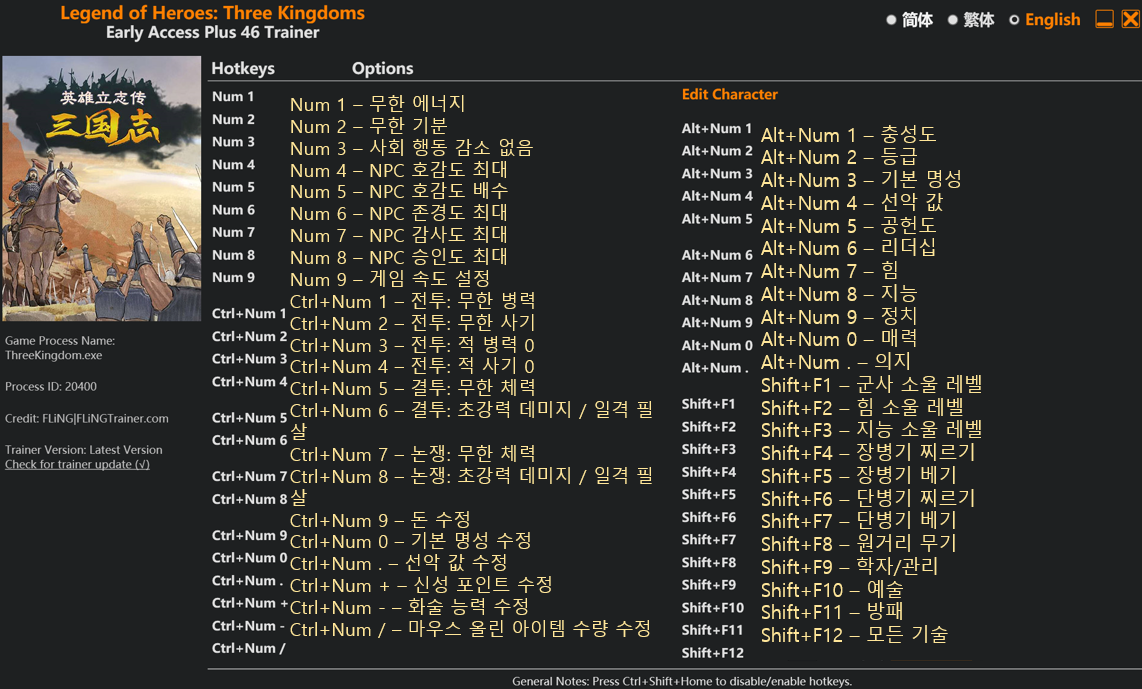Click option Shift+F5 – 장병기 베기
Viewport: 1142px width, 689px height.
[x=859, y=476]
